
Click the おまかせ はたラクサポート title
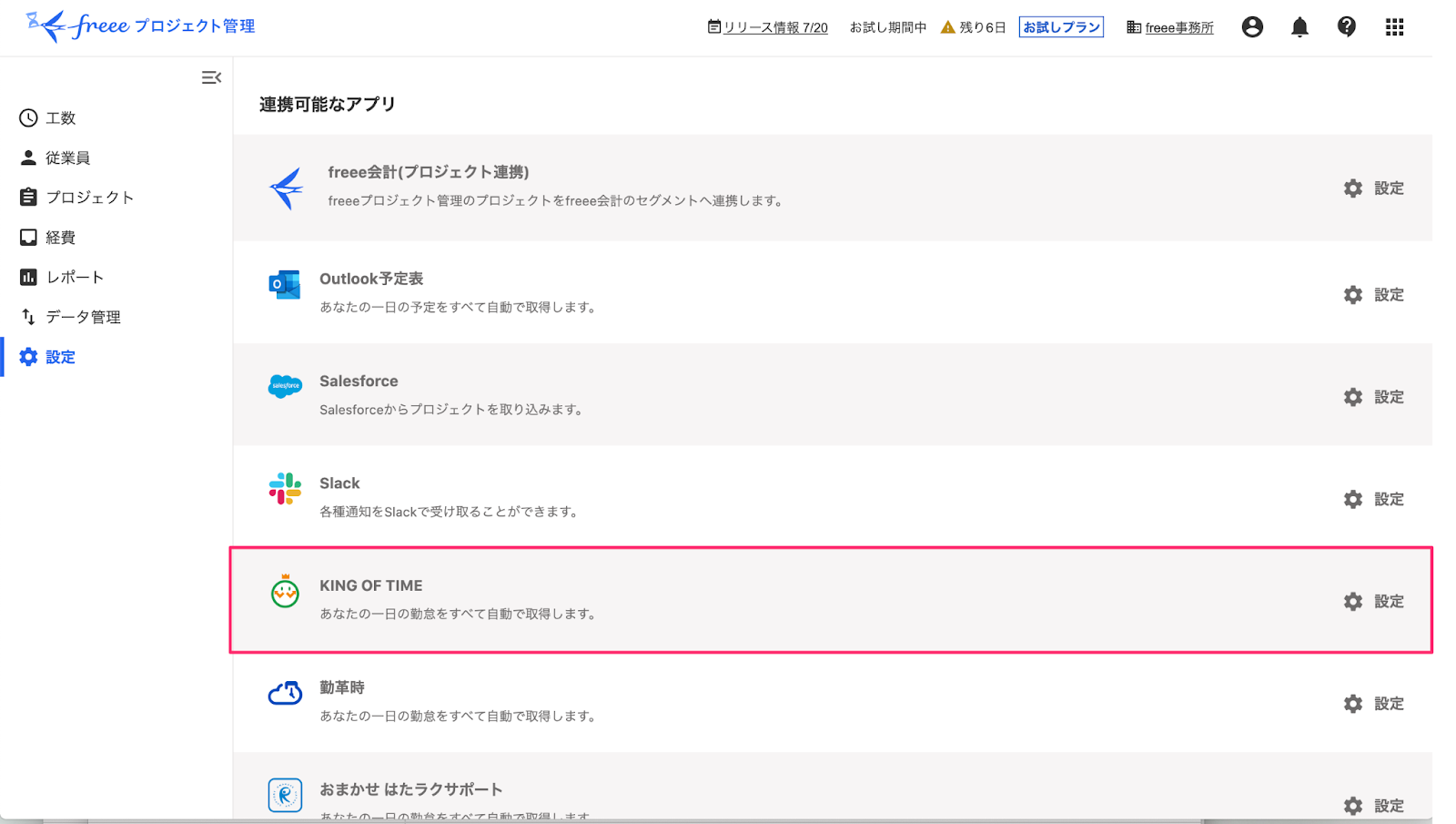click(x=411, y=789)
